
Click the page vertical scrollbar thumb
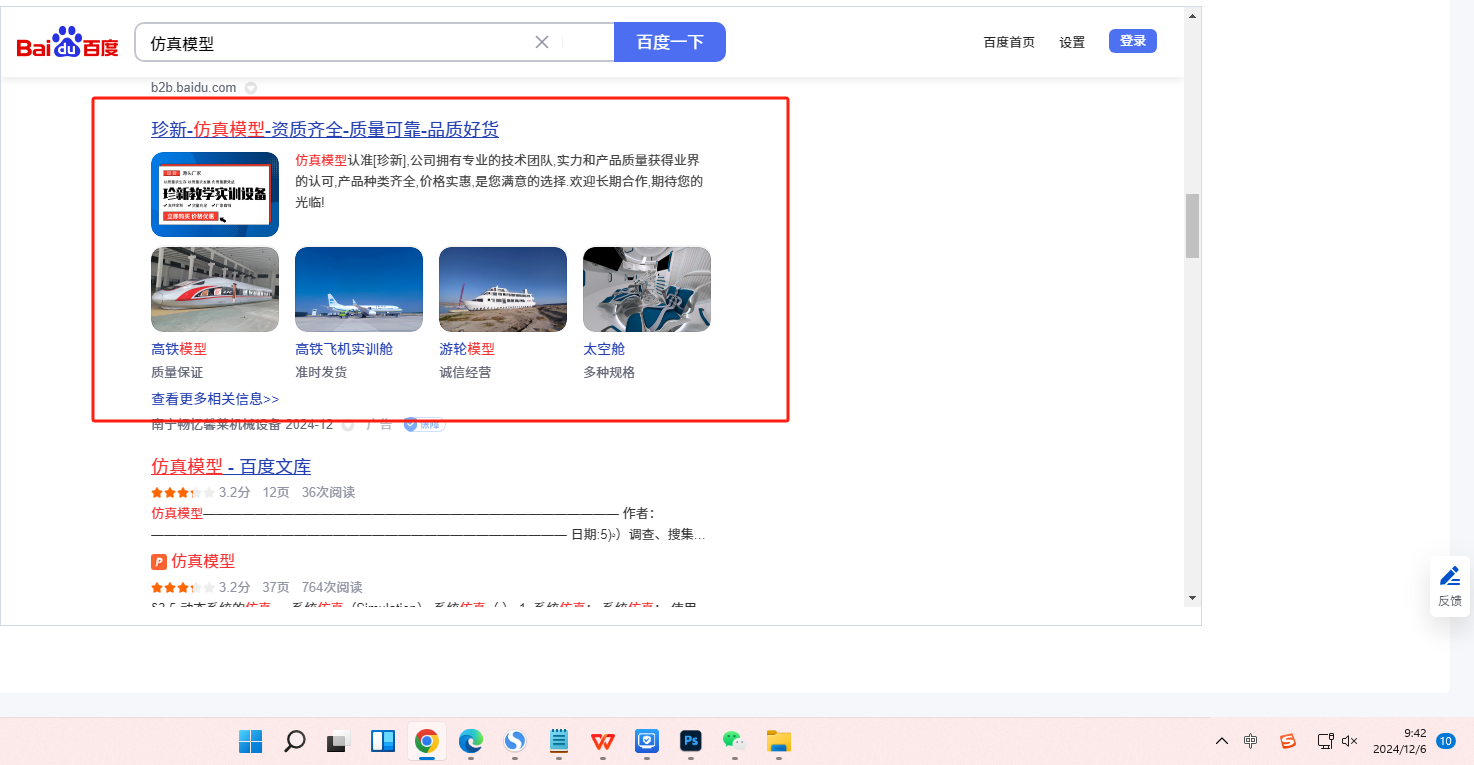pyautogui.click(x=1191, y=225)
